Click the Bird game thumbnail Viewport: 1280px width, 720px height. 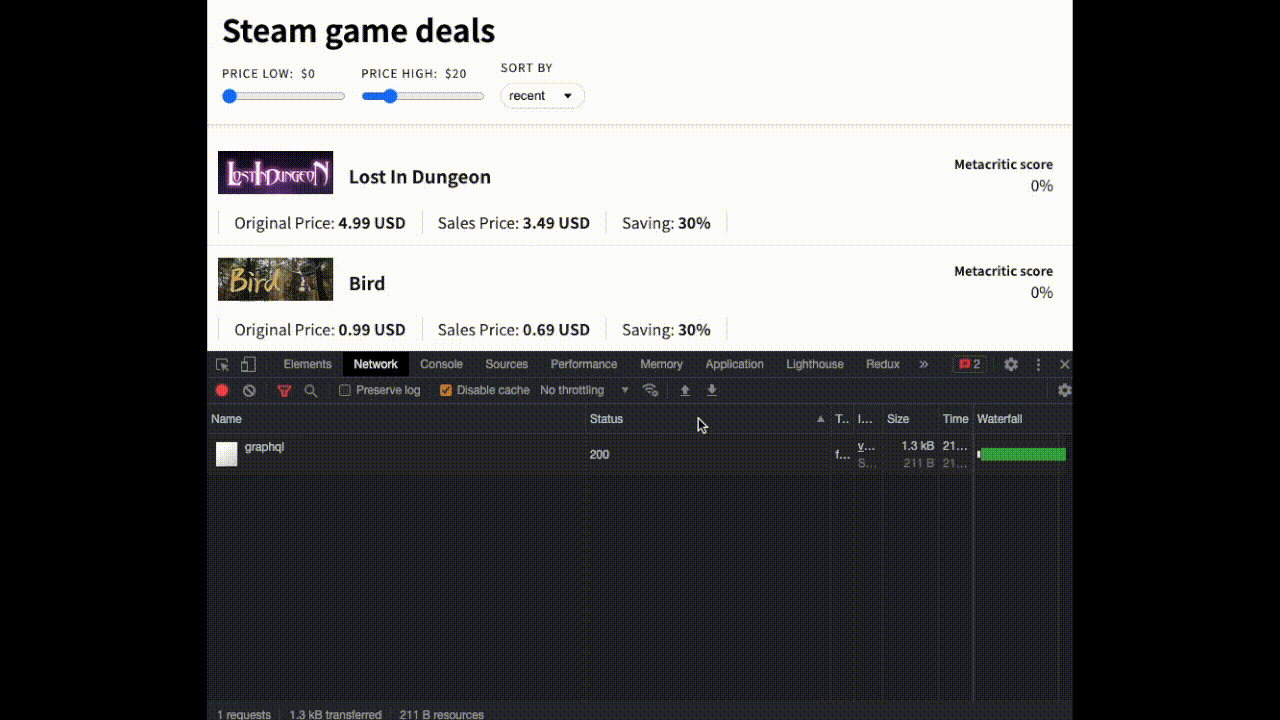[x=275, y=279]
